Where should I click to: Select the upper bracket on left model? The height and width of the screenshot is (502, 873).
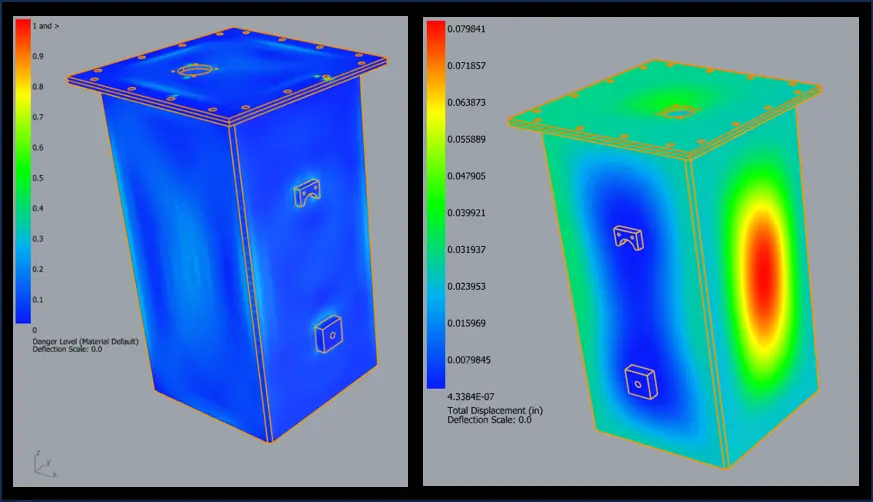pos(307,193)
